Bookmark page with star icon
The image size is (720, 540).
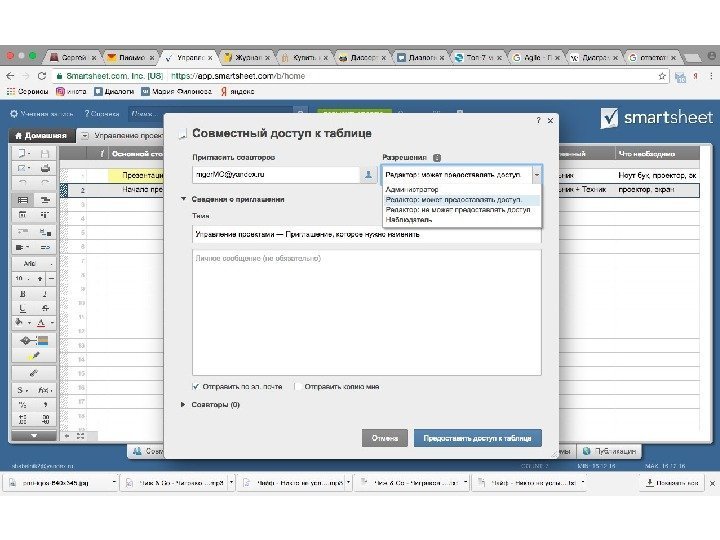(x=662, y=76)
